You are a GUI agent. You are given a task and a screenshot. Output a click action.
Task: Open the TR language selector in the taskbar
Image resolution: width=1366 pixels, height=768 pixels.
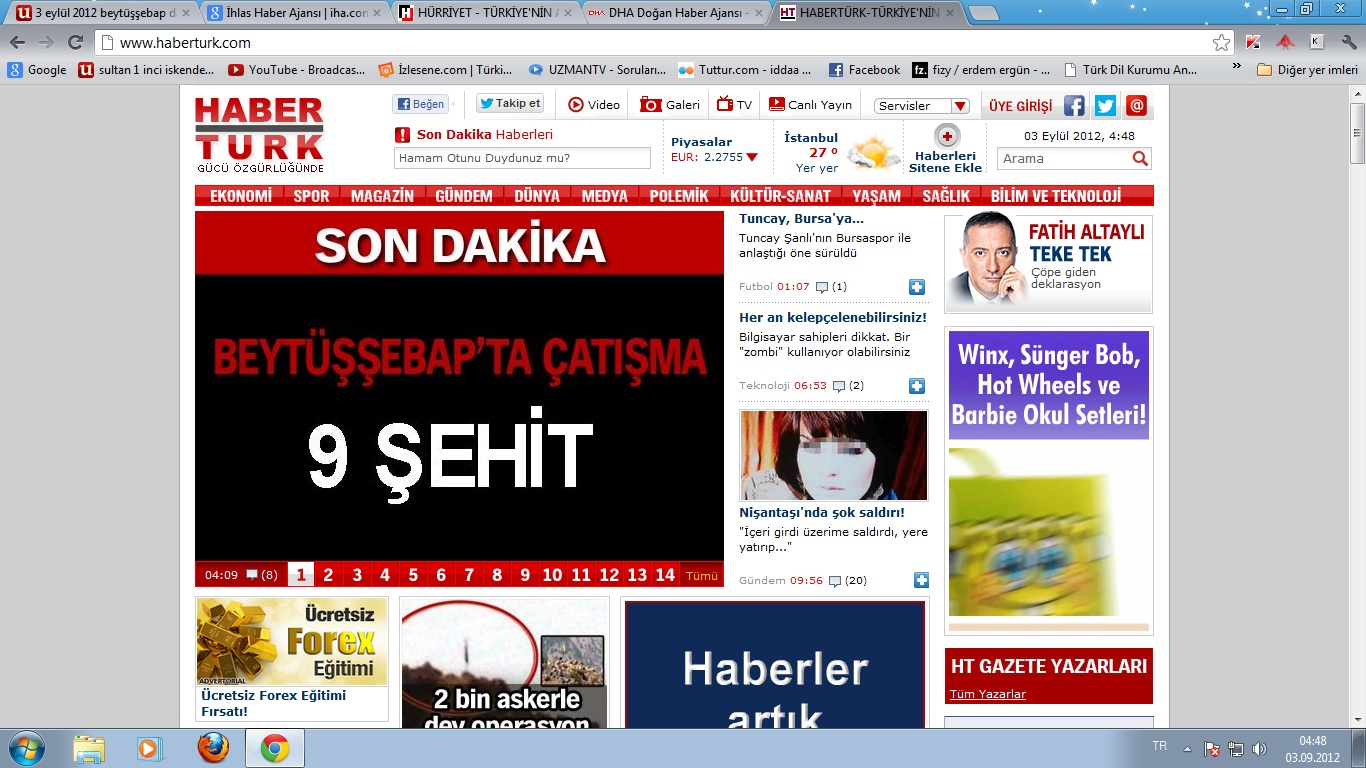tap(1160, 746)
